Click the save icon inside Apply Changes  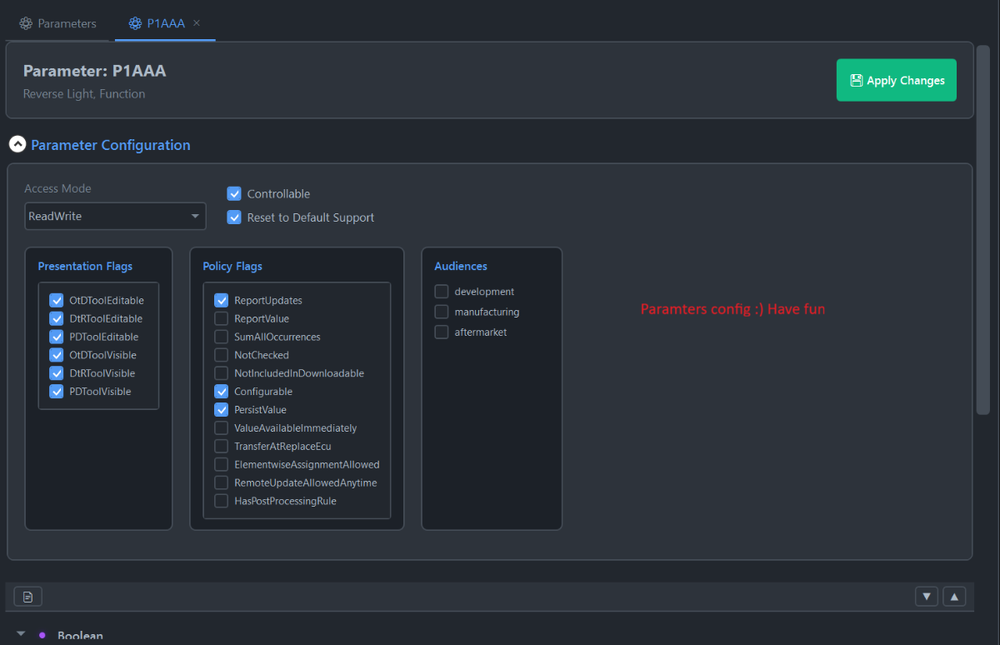coord(857,80)
